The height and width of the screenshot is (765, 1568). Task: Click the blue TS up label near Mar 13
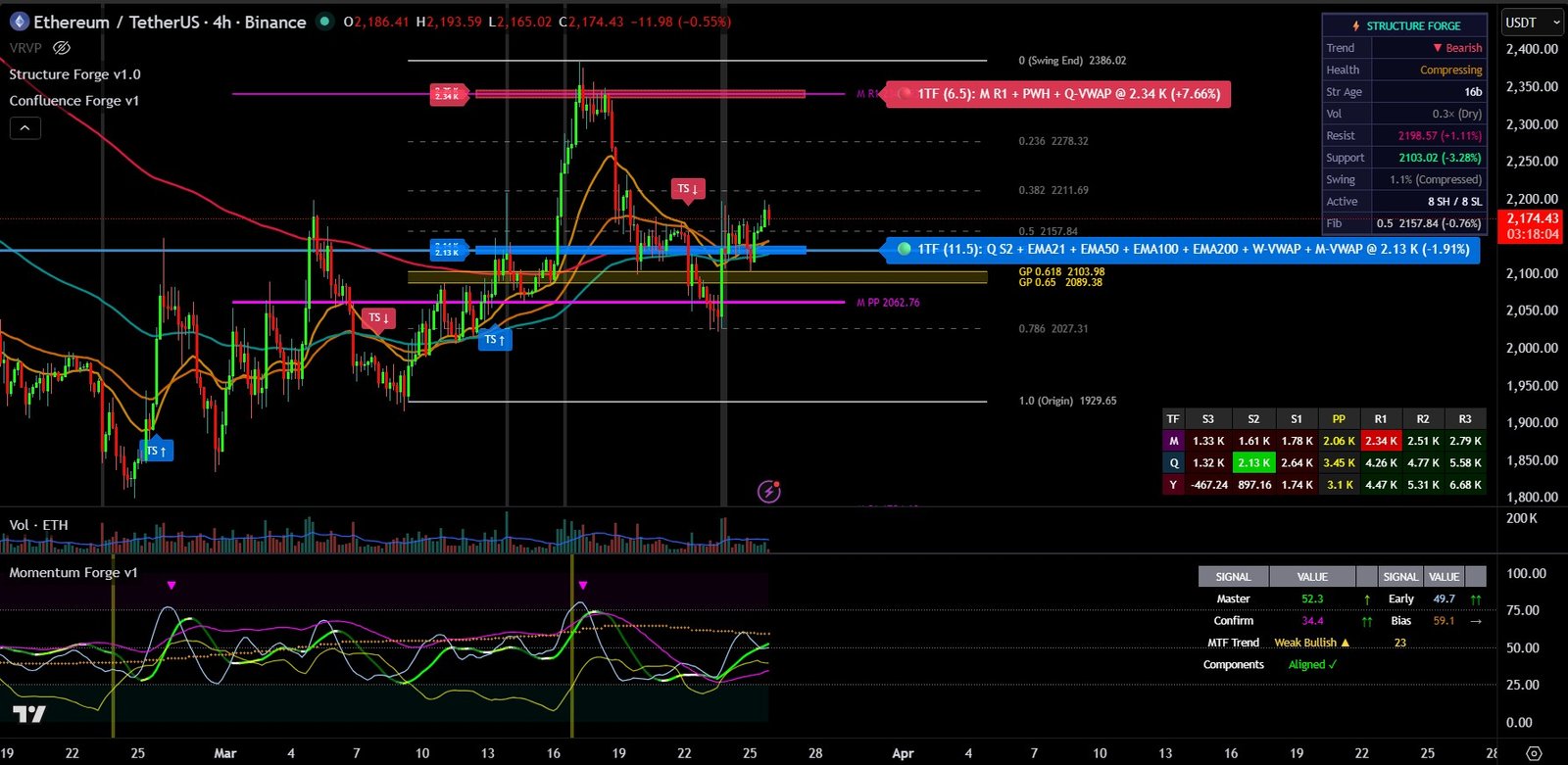495,339
